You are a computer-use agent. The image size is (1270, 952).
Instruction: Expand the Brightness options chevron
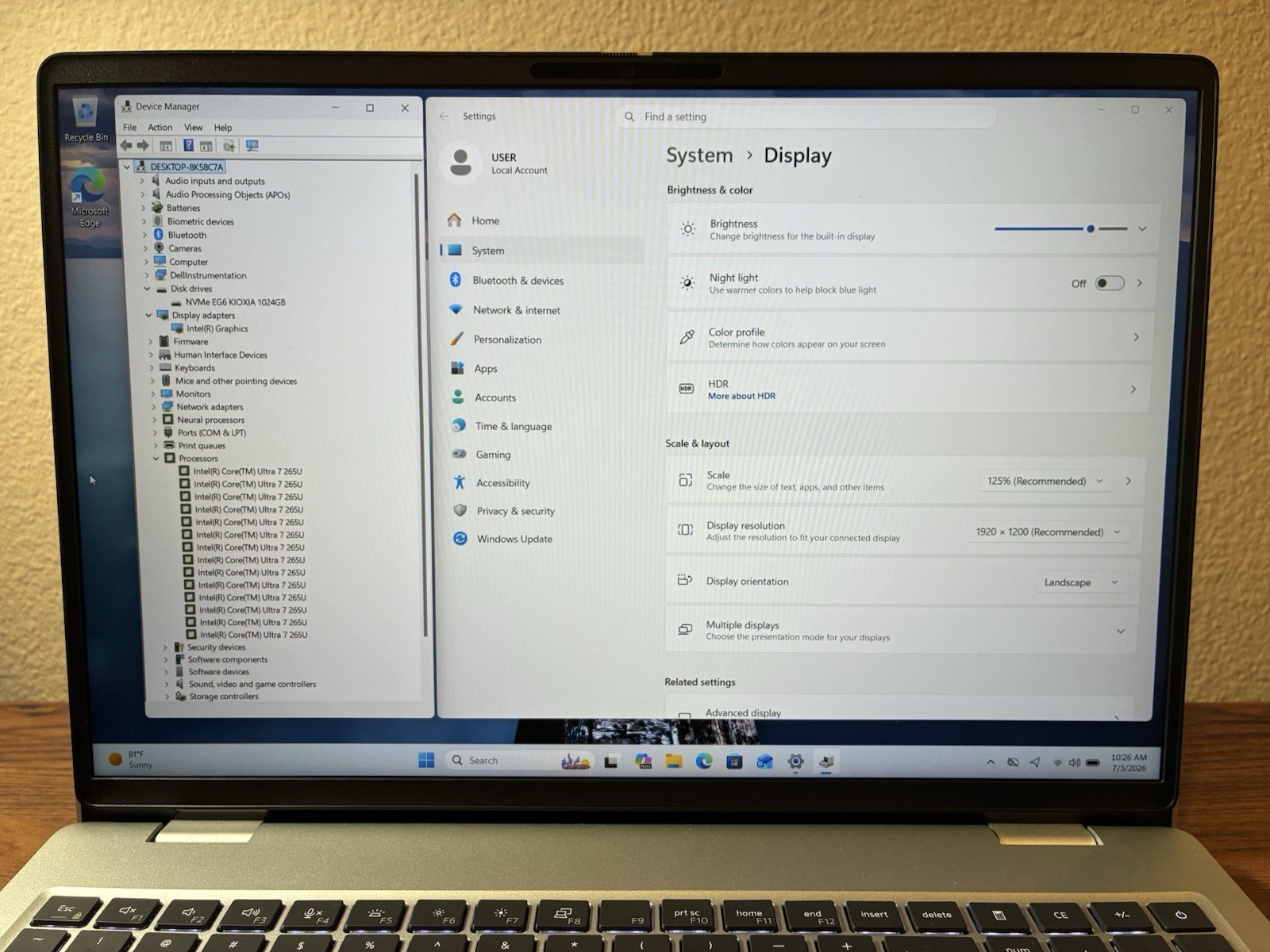point(1142,228)
